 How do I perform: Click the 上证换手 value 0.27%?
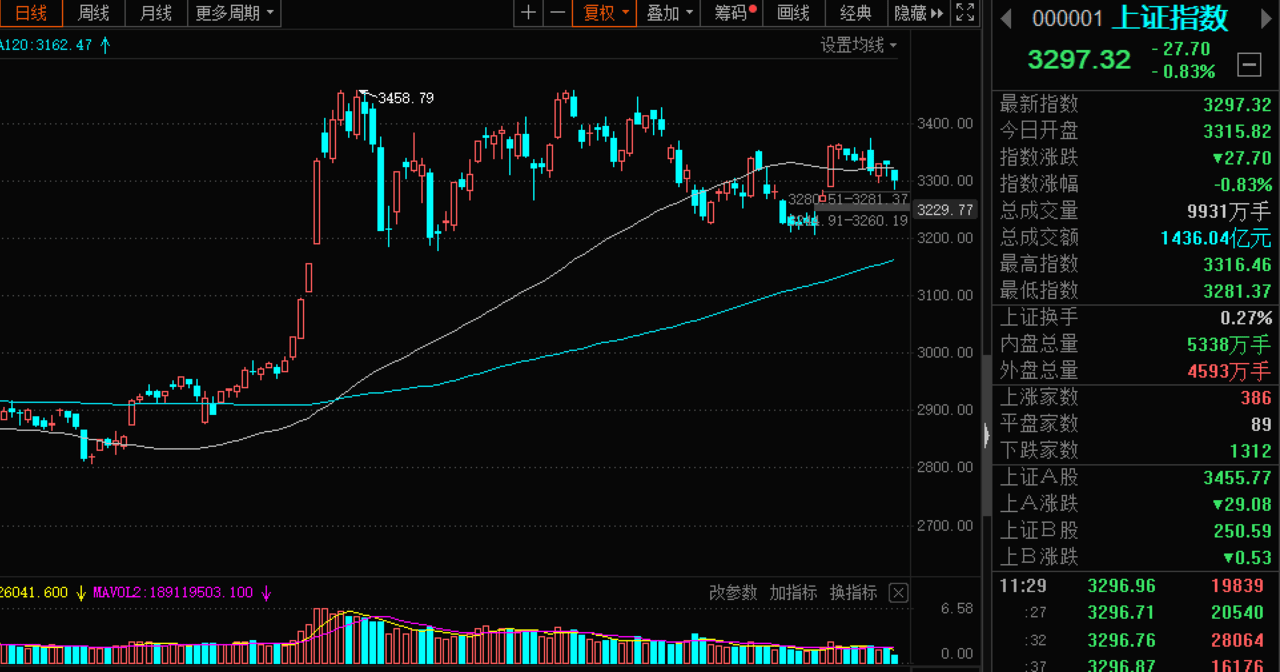pyautogui.click(x=1246, y=318)
